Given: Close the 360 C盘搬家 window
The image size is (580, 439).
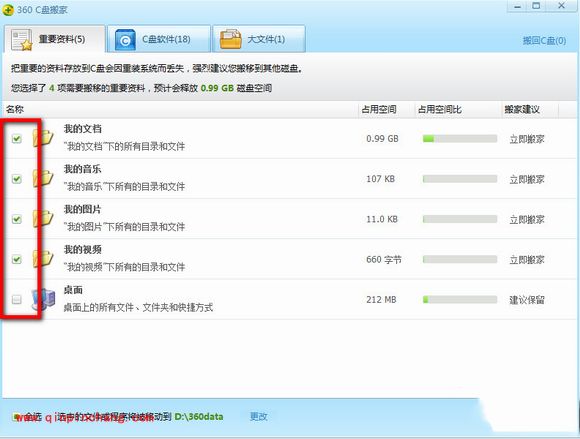Looking at the screenshot, I should click(562, 6).
